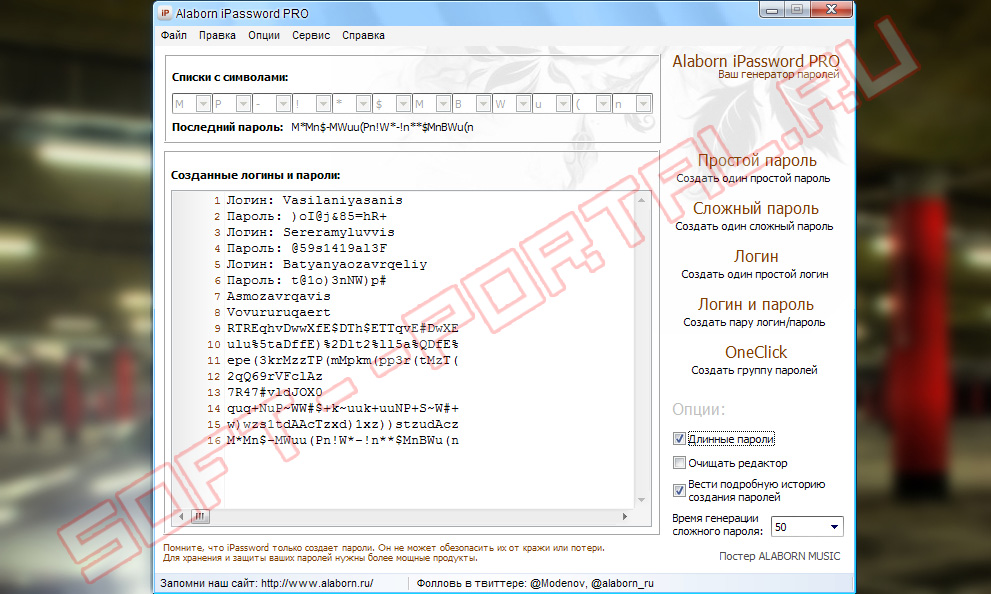Click editor line 14 starting with 'quq+NuP'

(343, 408)
